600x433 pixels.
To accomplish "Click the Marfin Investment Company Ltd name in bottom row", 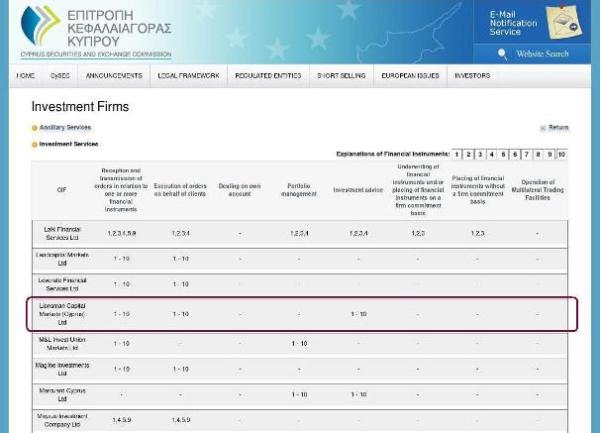I will click(x=62, y=420).
